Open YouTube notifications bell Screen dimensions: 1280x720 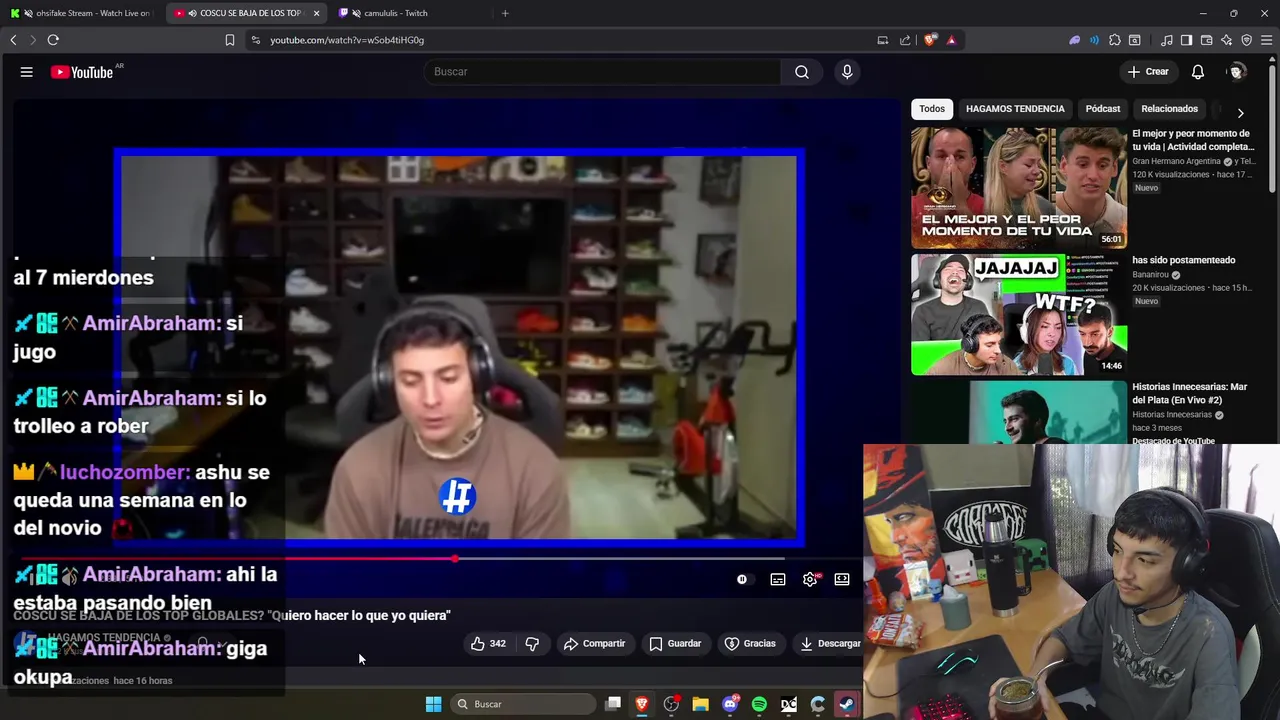(1198, 72)
